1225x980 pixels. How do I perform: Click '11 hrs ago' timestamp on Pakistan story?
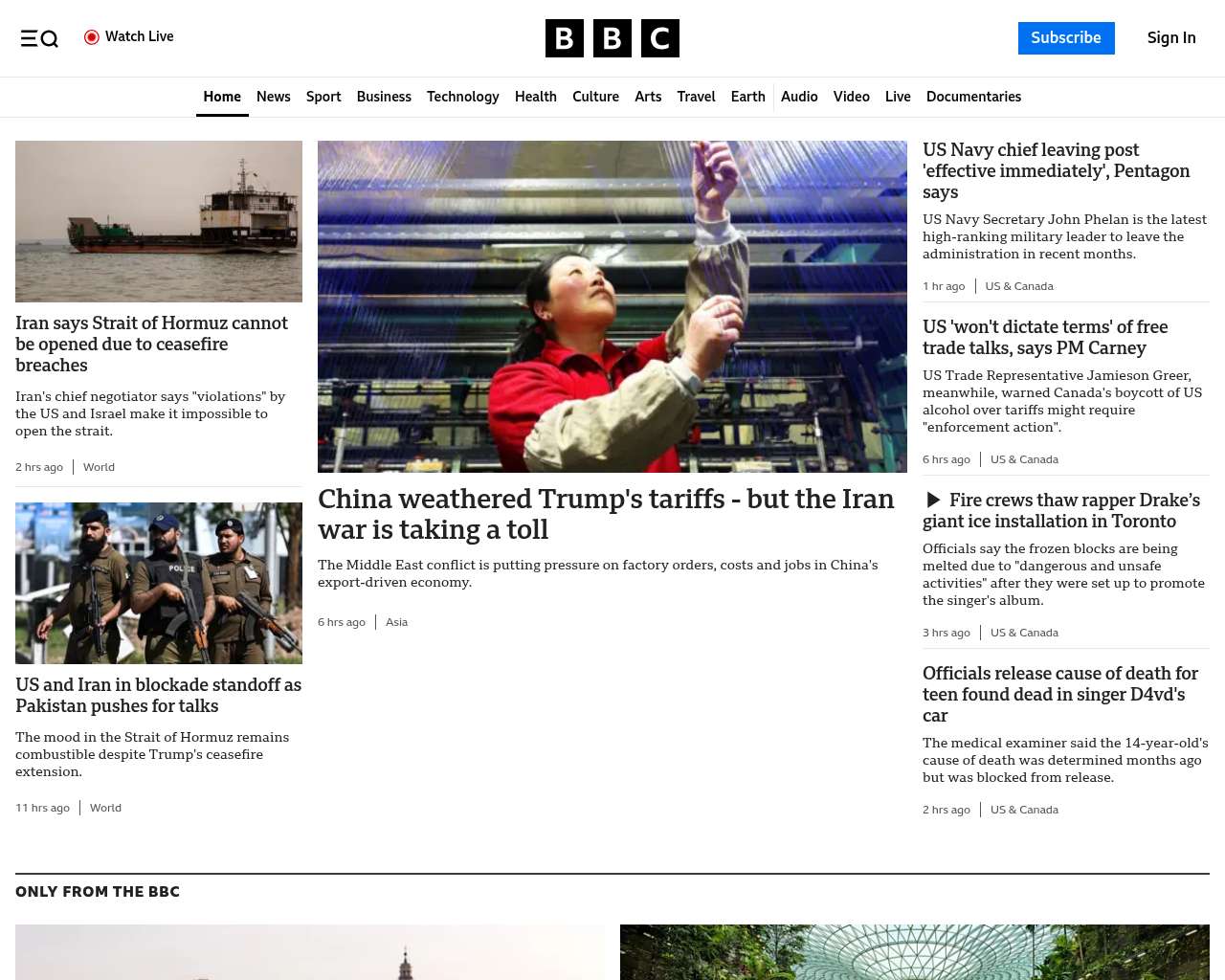coord(42,808)
